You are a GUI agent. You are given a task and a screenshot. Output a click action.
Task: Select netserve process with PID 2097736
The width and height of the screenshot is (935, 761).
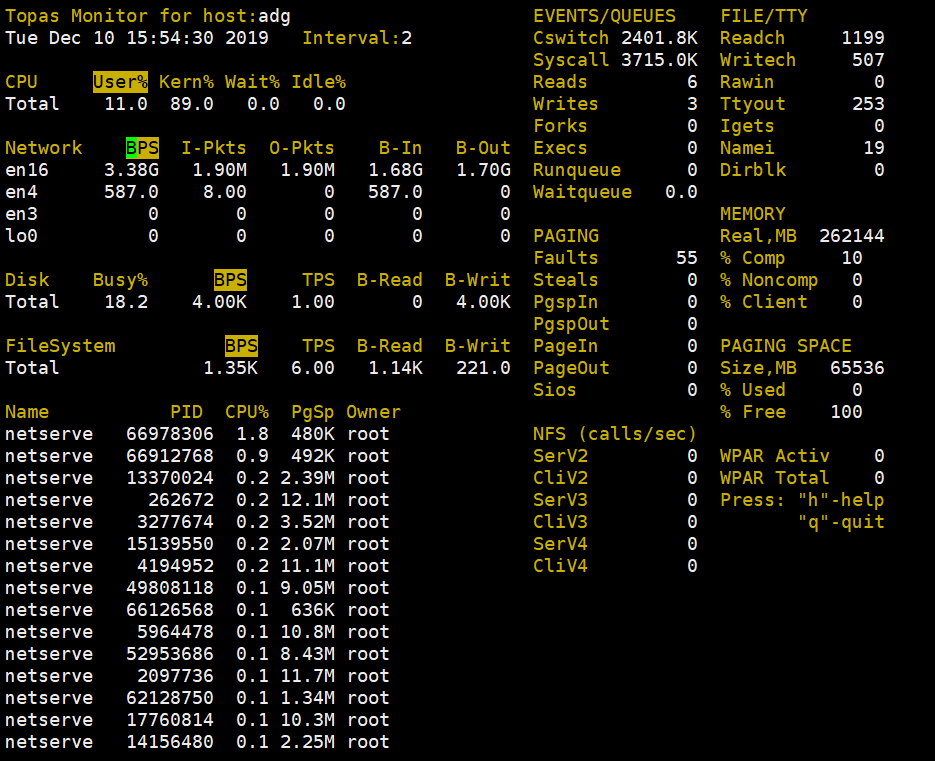tap(197, 677)
